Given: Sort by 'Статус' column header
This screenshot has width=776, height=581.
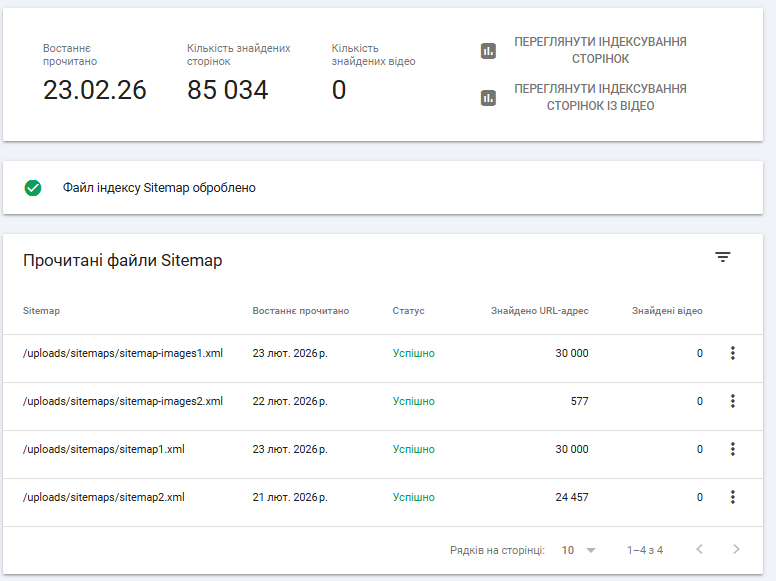Looking at the screenshot, I should pos(408,311).
